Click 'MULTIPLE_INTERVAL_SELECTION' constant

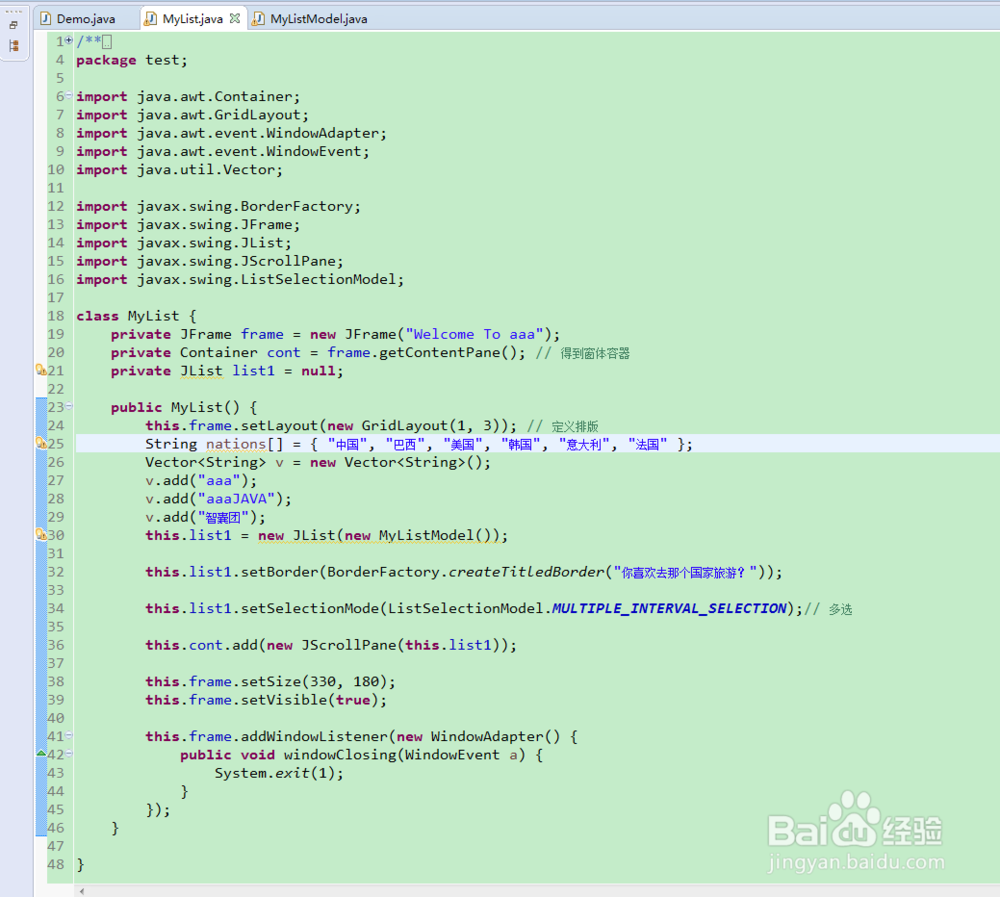pos(669,608)
